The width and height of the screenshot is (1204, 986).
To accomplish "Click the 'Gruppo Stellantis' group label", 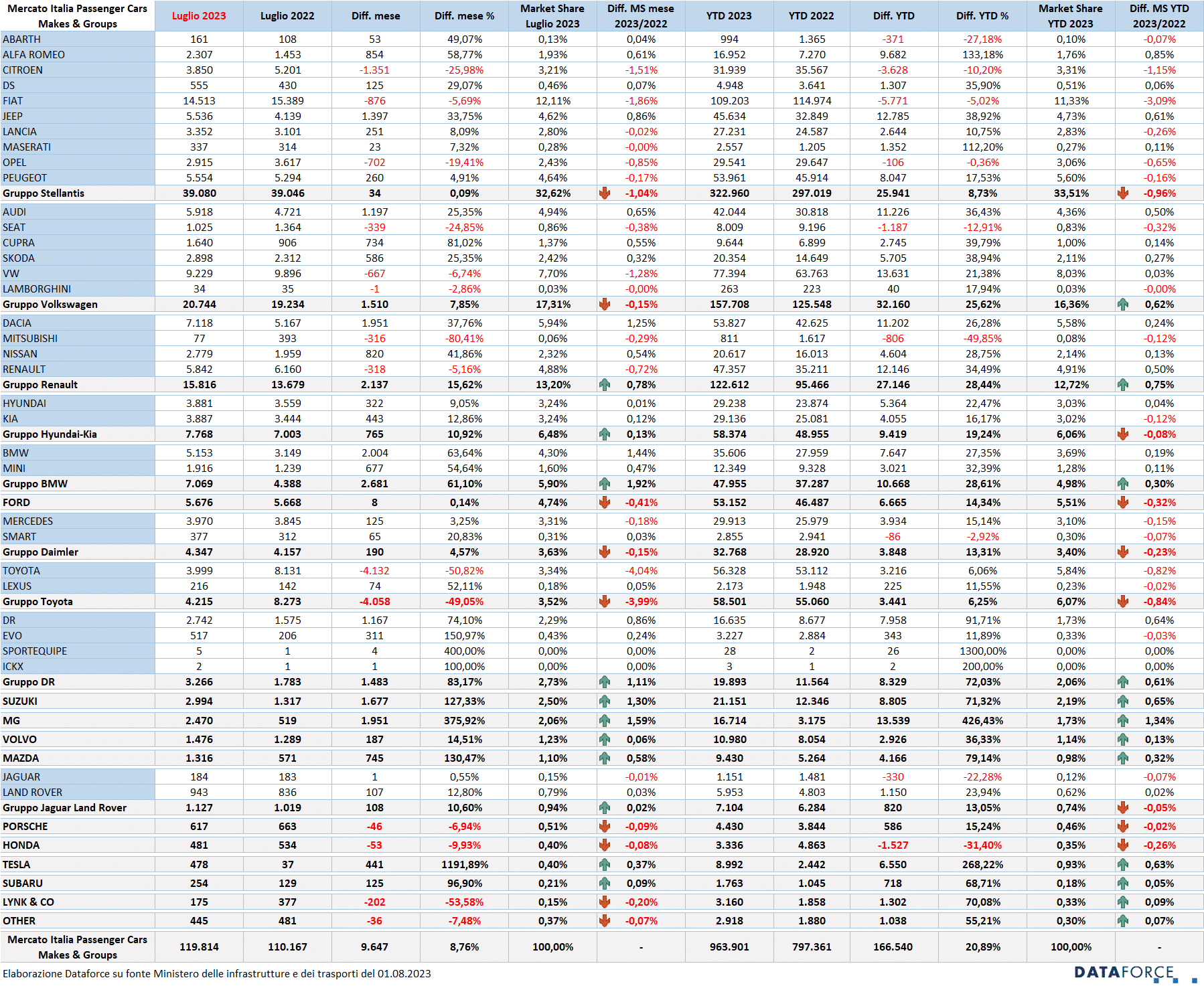I will 44,193.
